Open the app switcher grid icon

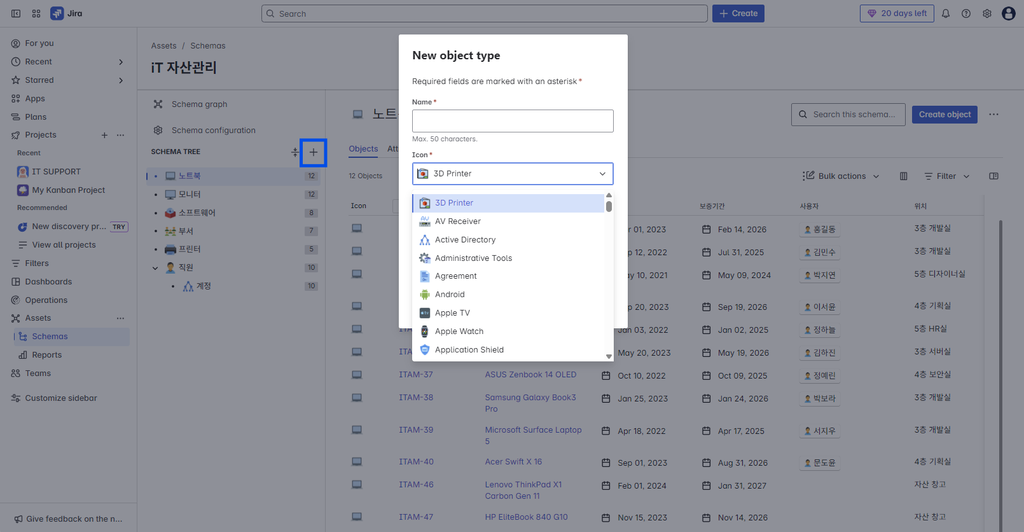coord(36,13)
